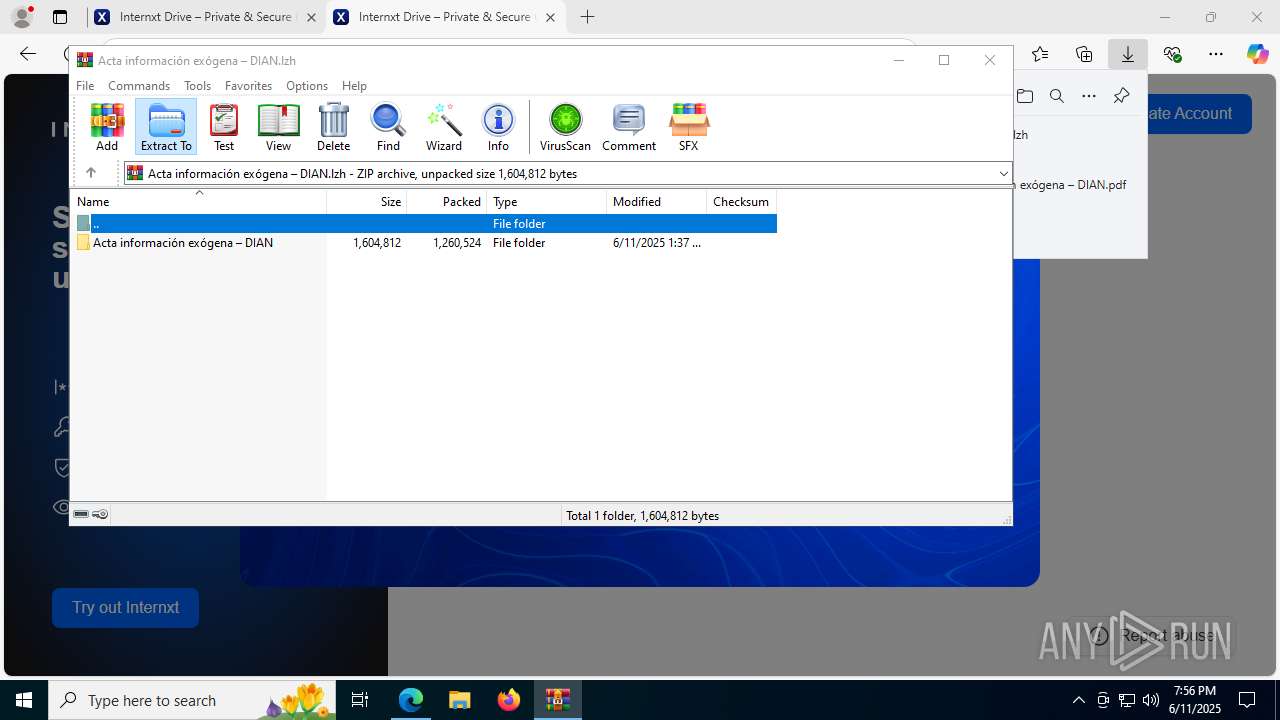Open Copilot in Edge

[x=1257, y=54]
